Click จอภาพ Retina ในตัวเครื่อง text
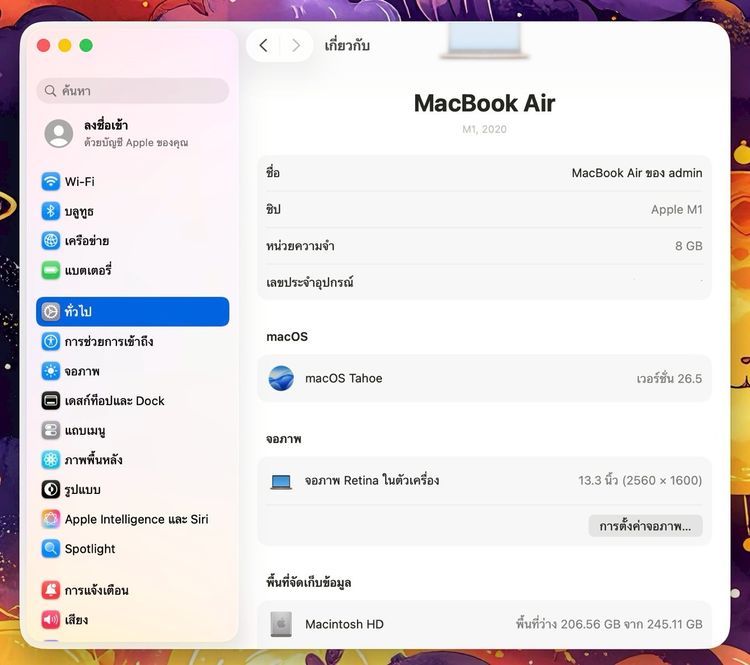 [372, 480]
